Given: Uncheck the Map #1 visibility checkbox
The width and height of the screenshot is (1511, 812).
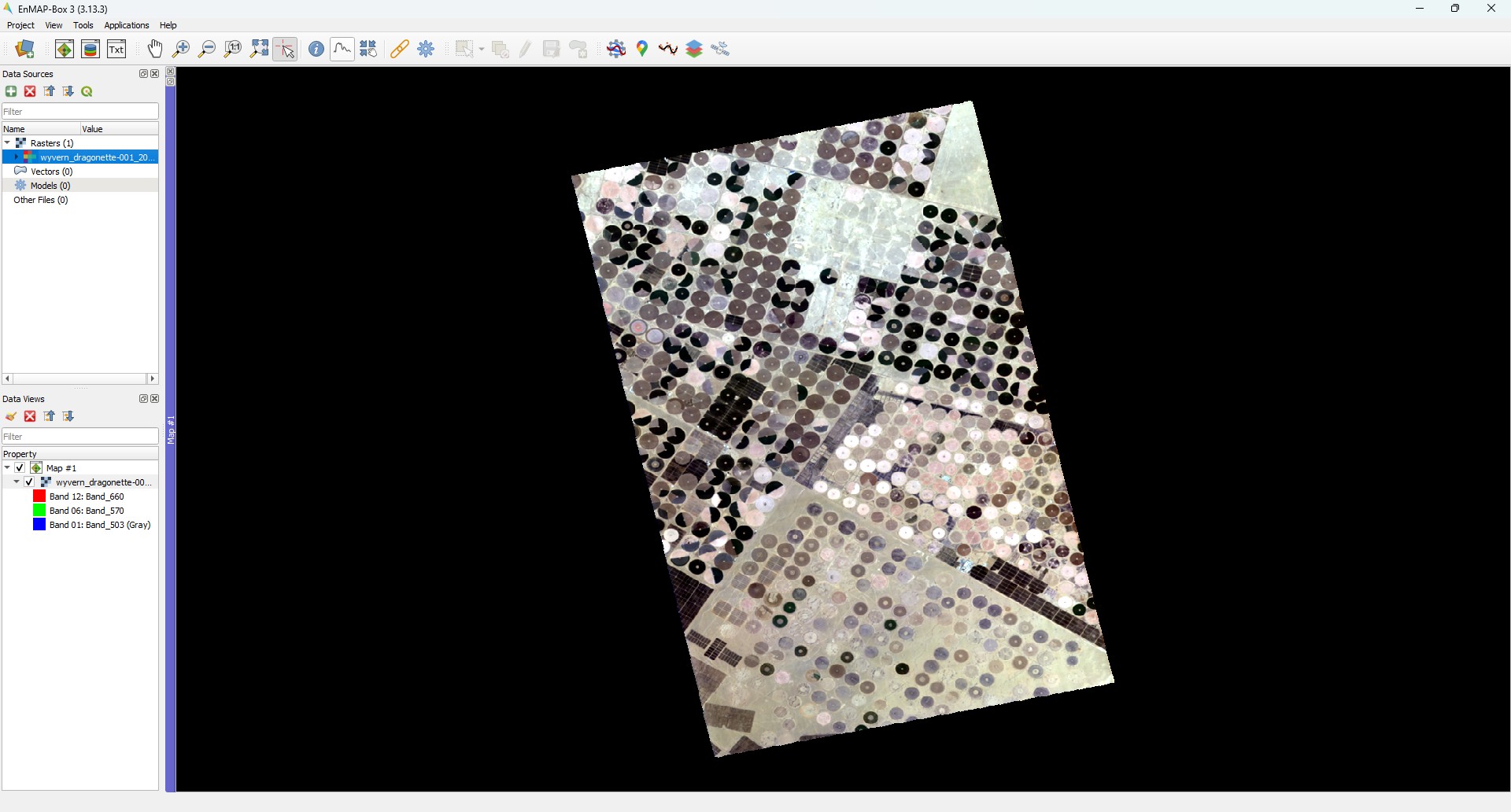Looking at the screenshot, I should [x=20, y=468].
